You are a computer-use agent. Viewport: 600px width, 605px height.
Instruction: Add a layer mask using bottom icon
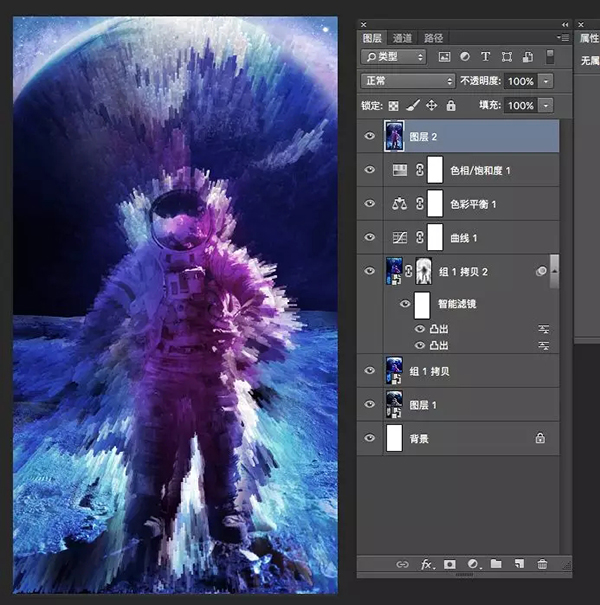pos(450,564)
